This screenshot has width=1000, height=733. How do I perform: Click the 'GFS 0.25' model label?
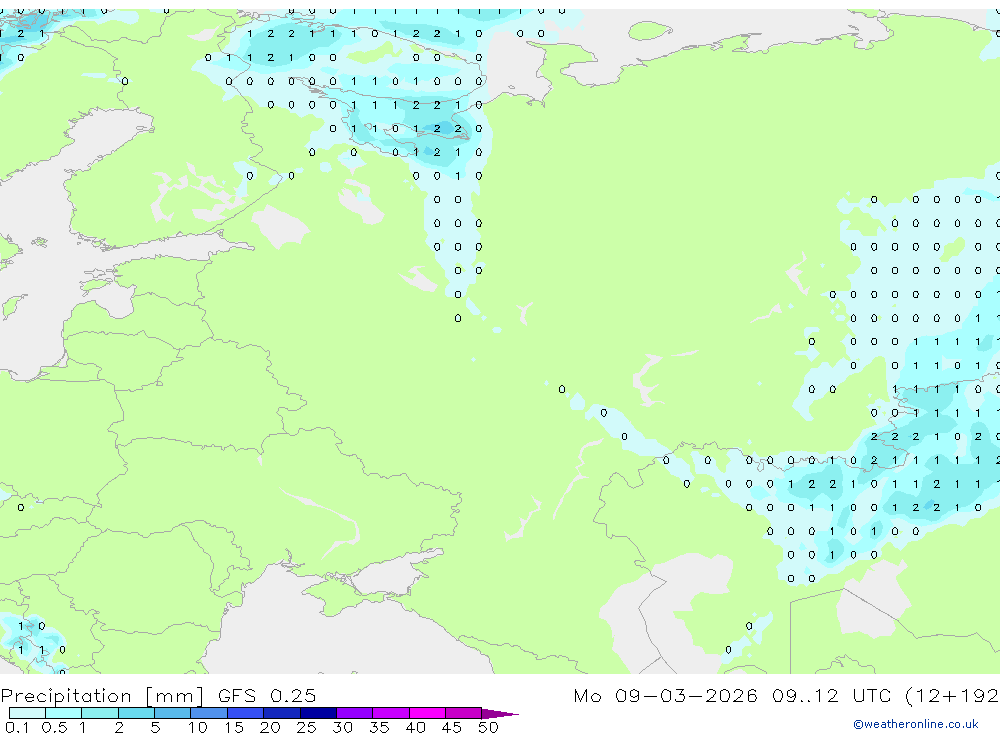(x=267, y=696)
